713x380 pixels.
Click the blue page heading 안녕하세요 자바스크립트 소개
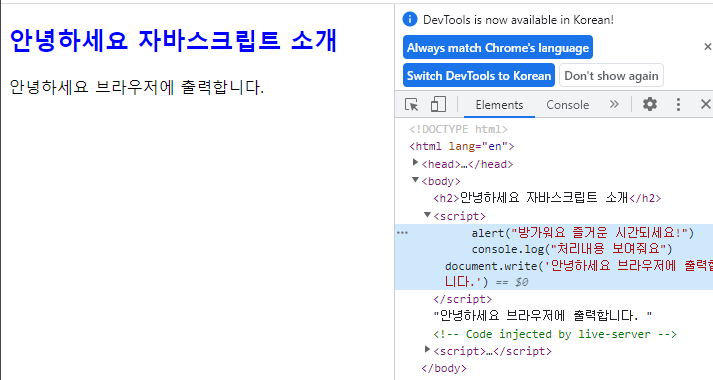click(173, 40)
